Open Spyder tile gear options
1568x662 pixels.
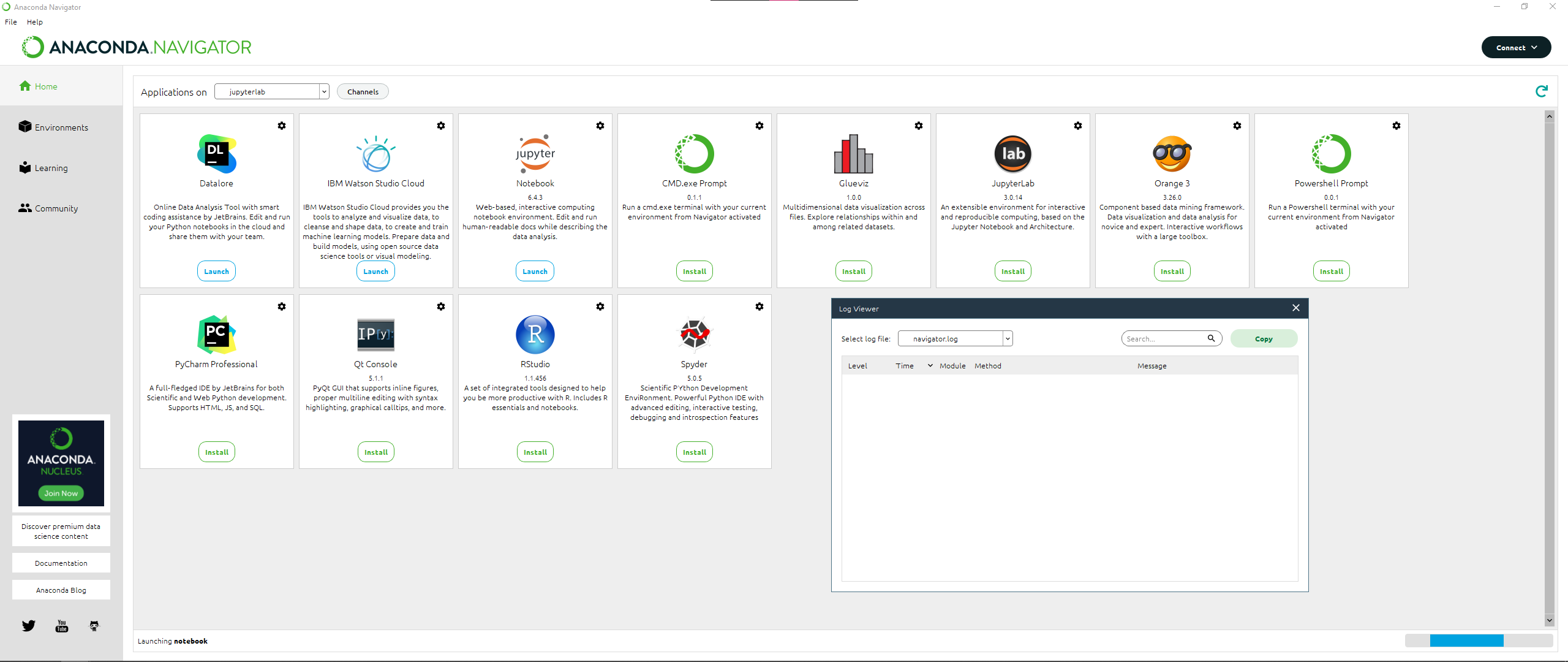759,306
